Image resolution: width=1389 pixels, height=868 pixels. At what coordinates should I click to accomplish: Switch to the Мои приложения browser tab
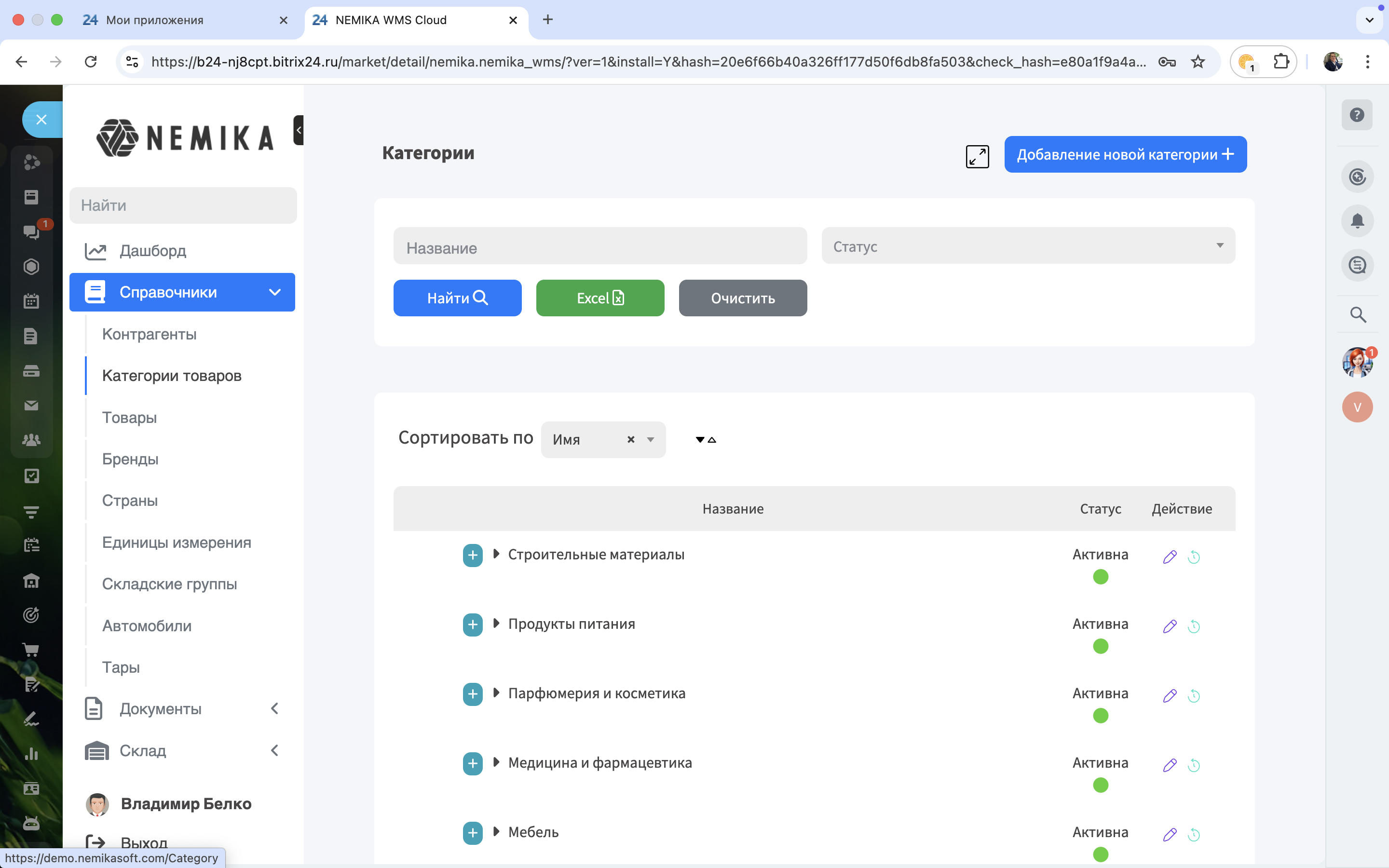(155, 20)
